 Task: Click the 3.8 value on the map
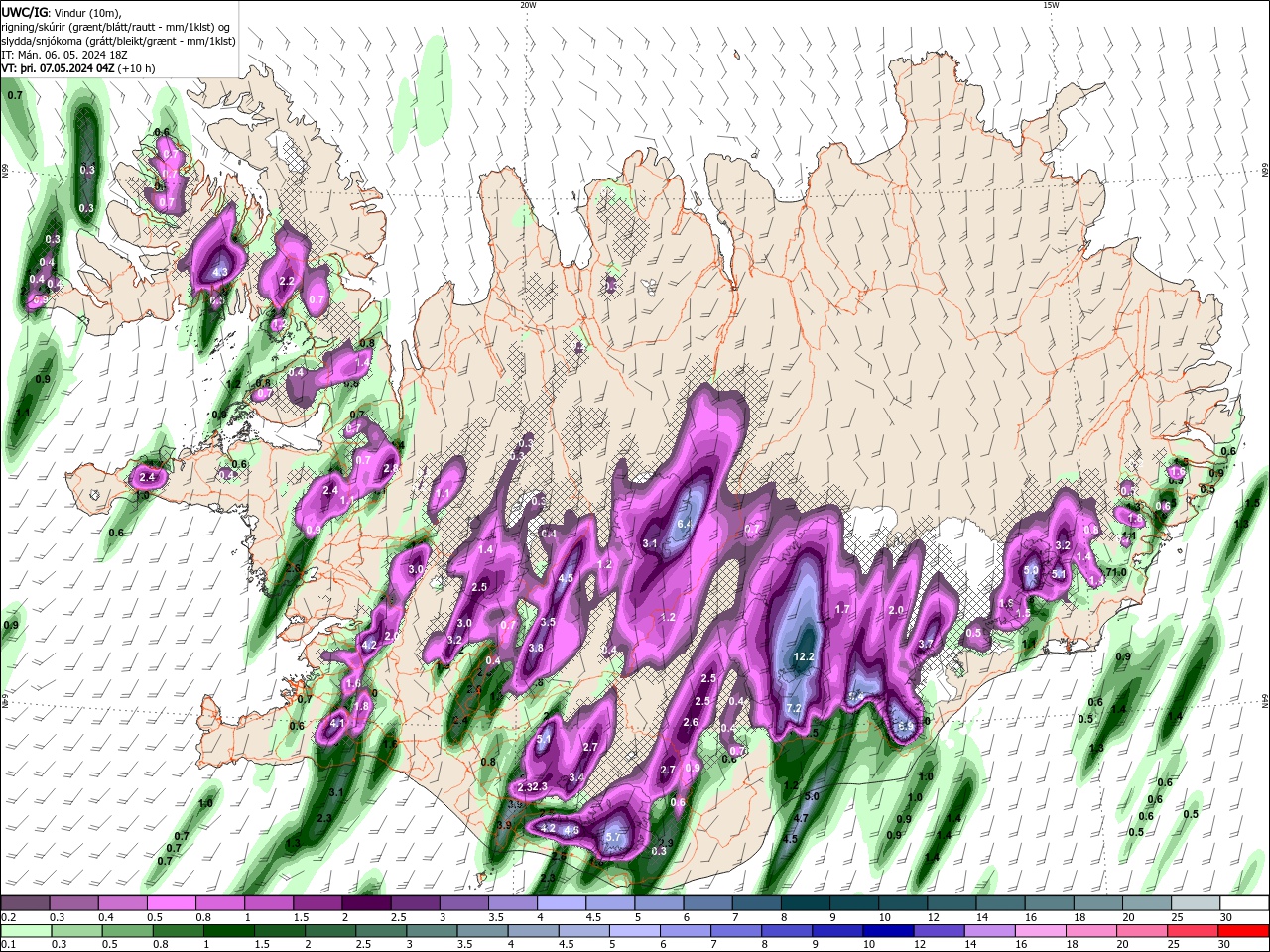coord(536,648)
